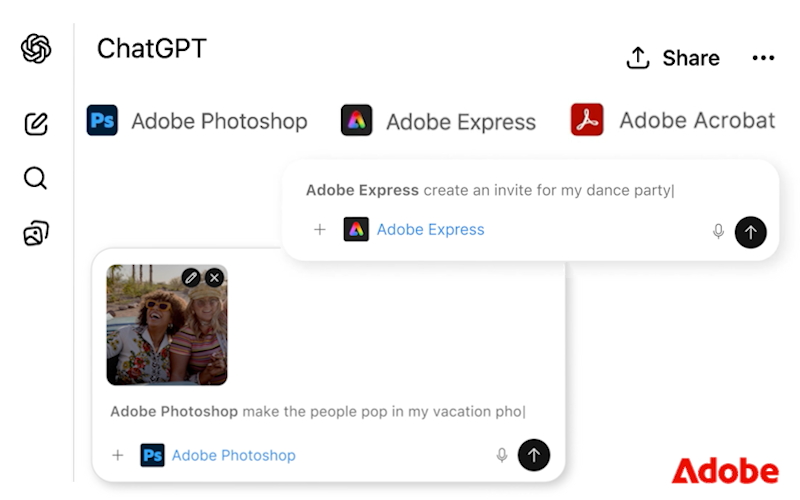The image size is (800, 500).
Task: Send the Adobe Express dance party prompt
Action: coord(750,232)
